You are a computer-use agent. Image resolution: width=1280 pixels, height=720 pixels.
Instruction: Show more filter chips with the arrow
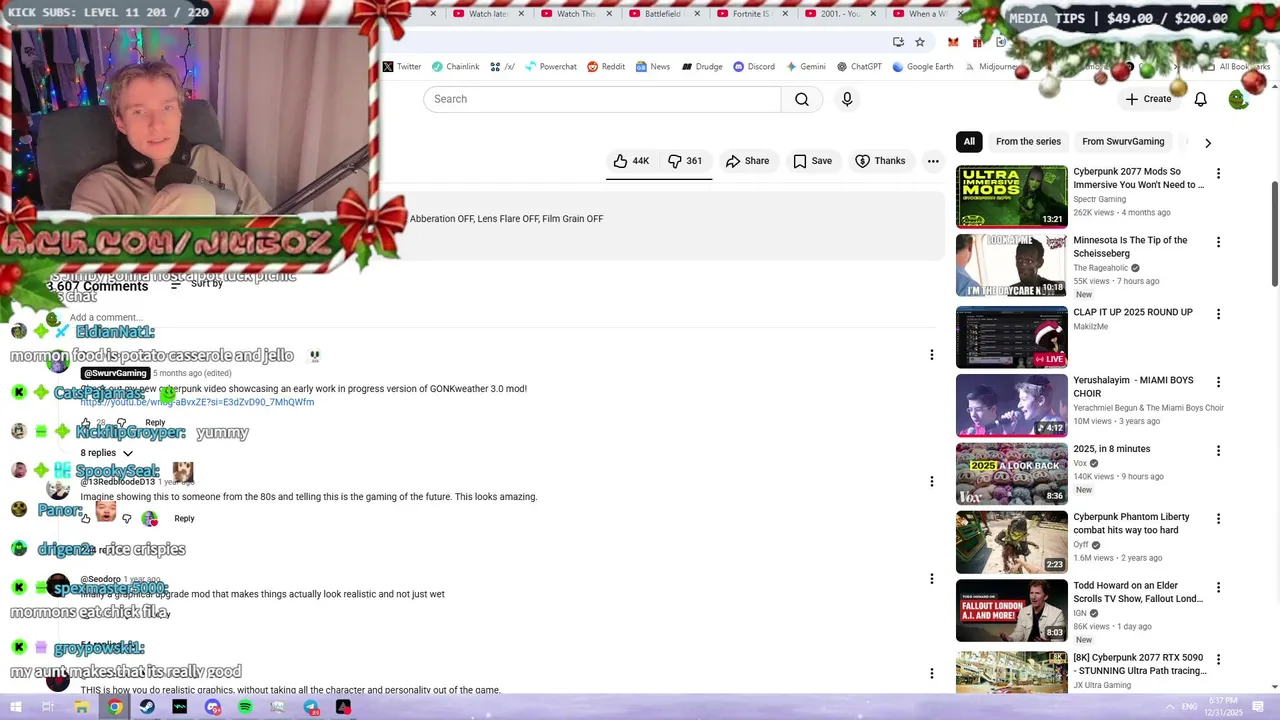tap(1207, 143)
